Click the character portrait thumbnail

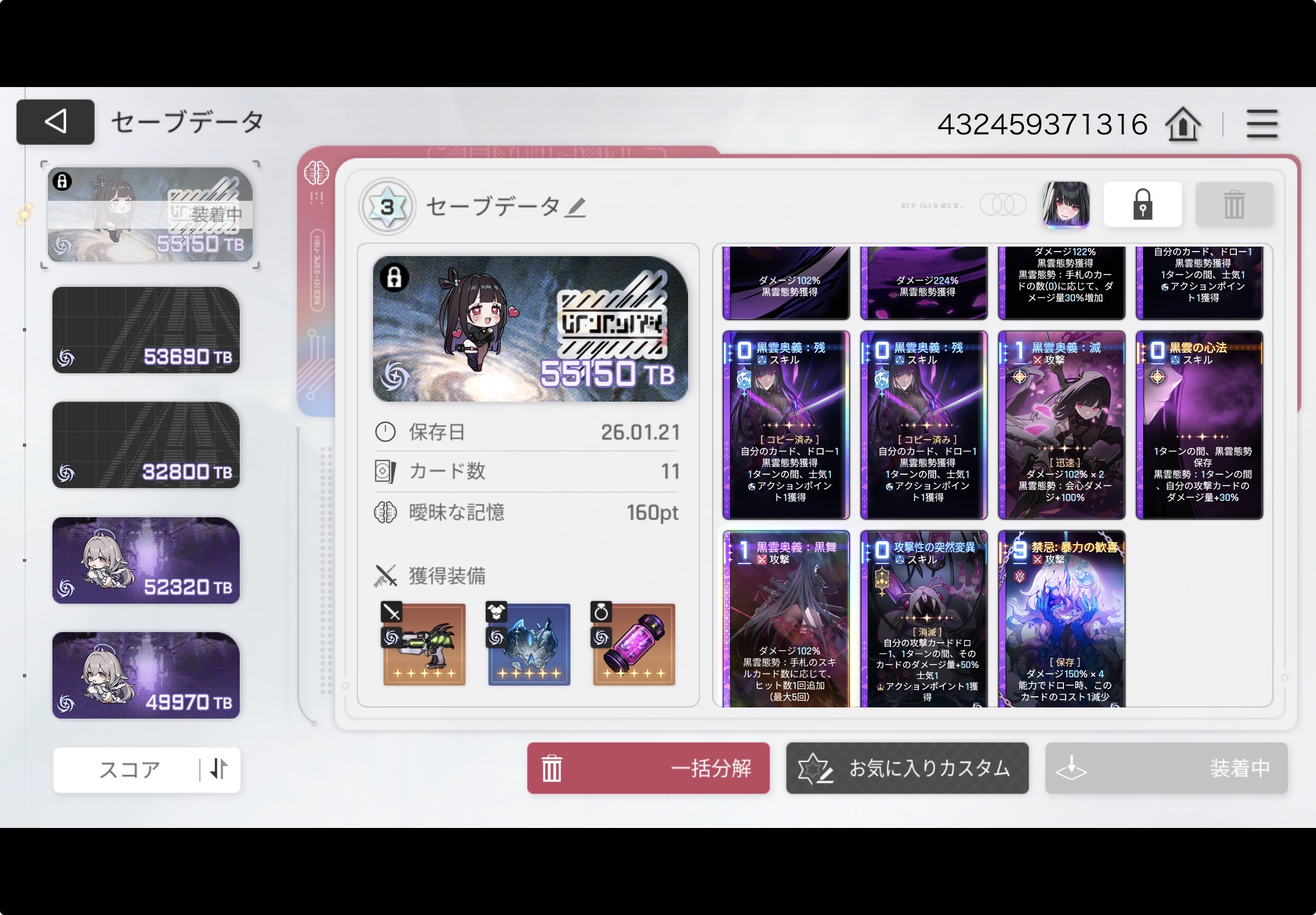pyautogui.click(x=1066, y=205)
